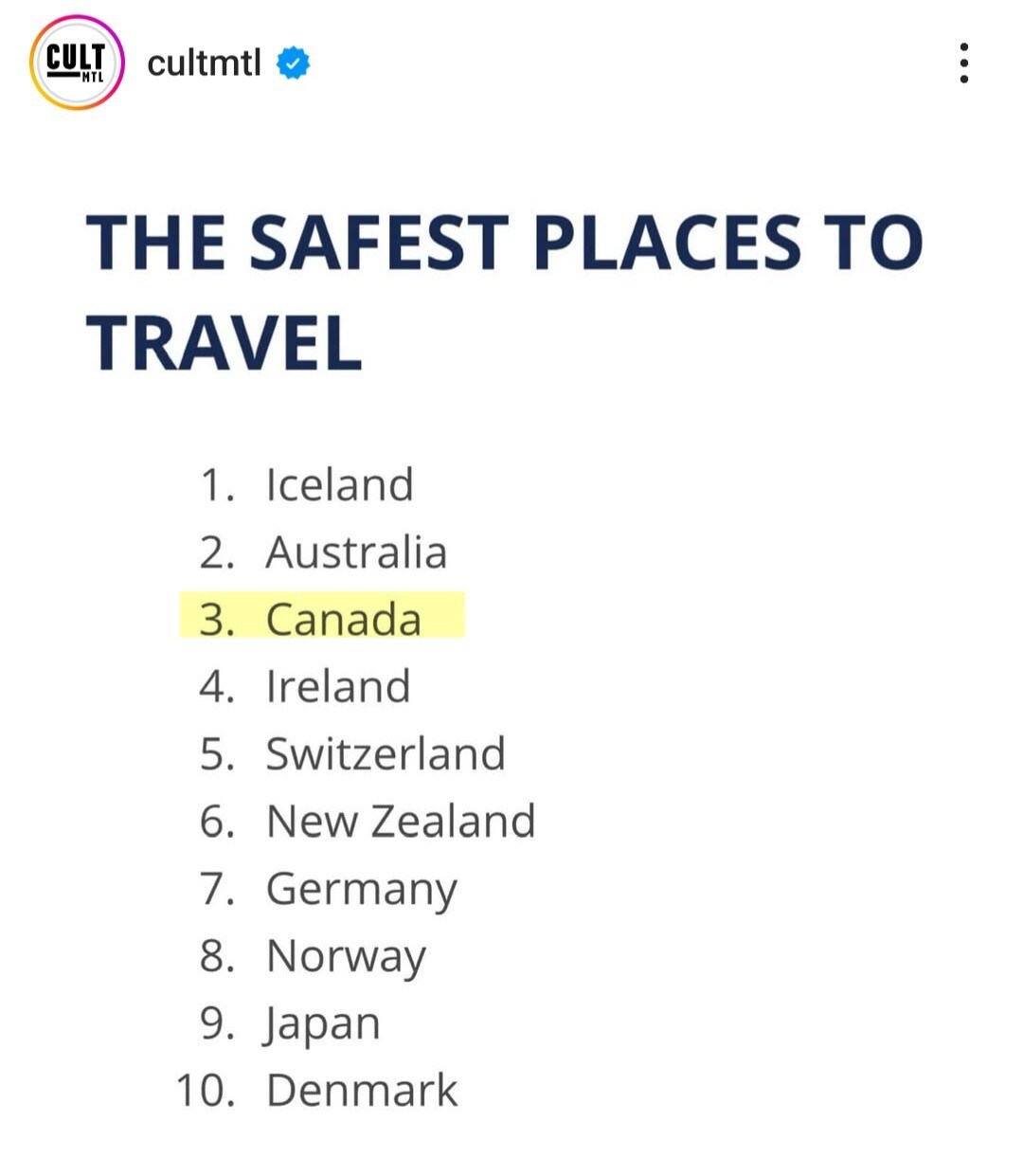
Task: Open the cultmtl profile picture story
Action: click(x=77, y=63)
